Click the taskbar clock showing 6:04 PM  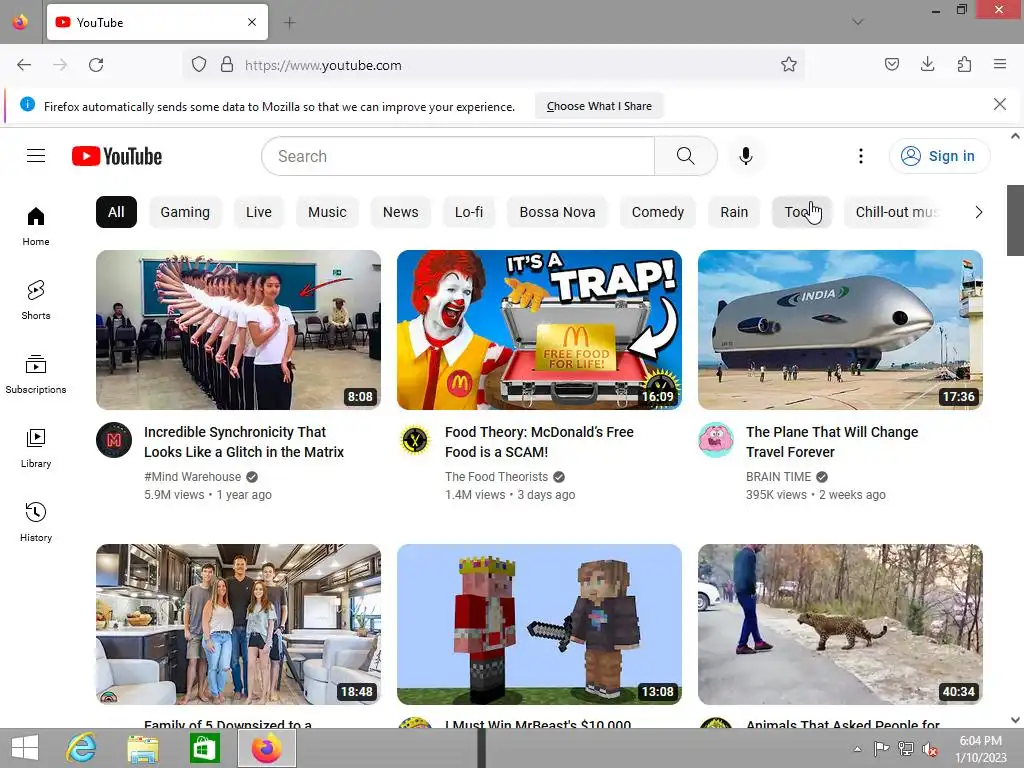click(980, 748)
